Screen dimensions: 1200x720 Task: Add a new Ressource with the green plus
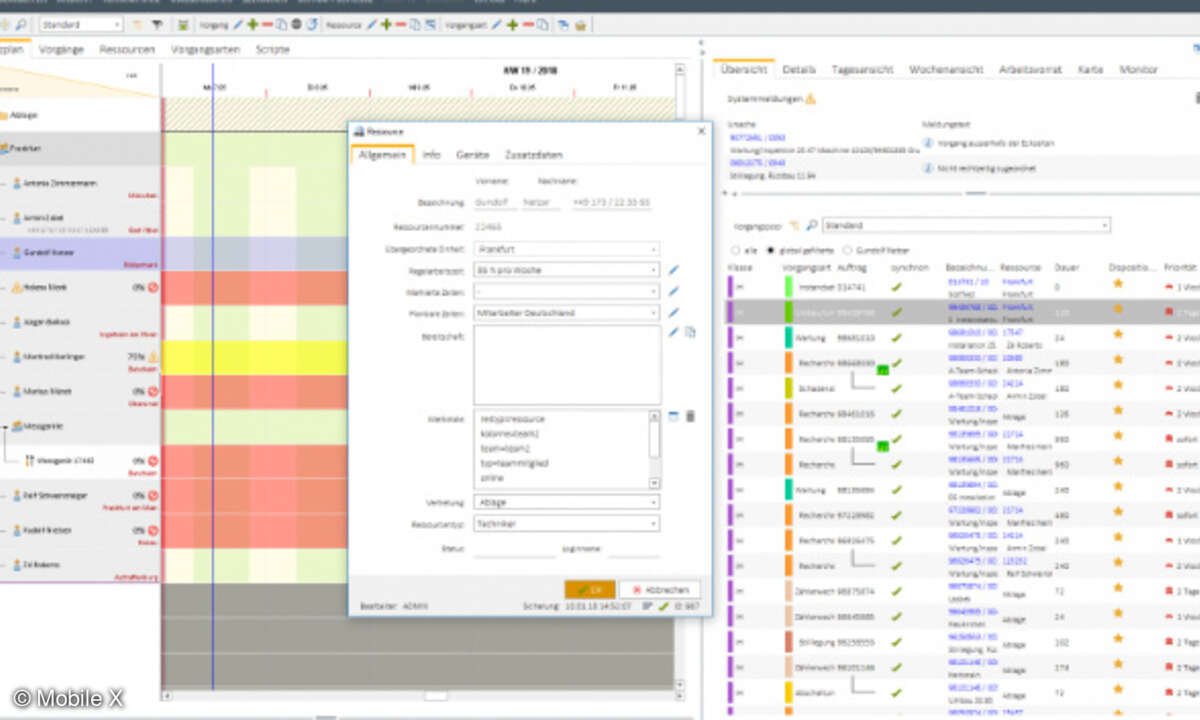[x=386, y=24]
